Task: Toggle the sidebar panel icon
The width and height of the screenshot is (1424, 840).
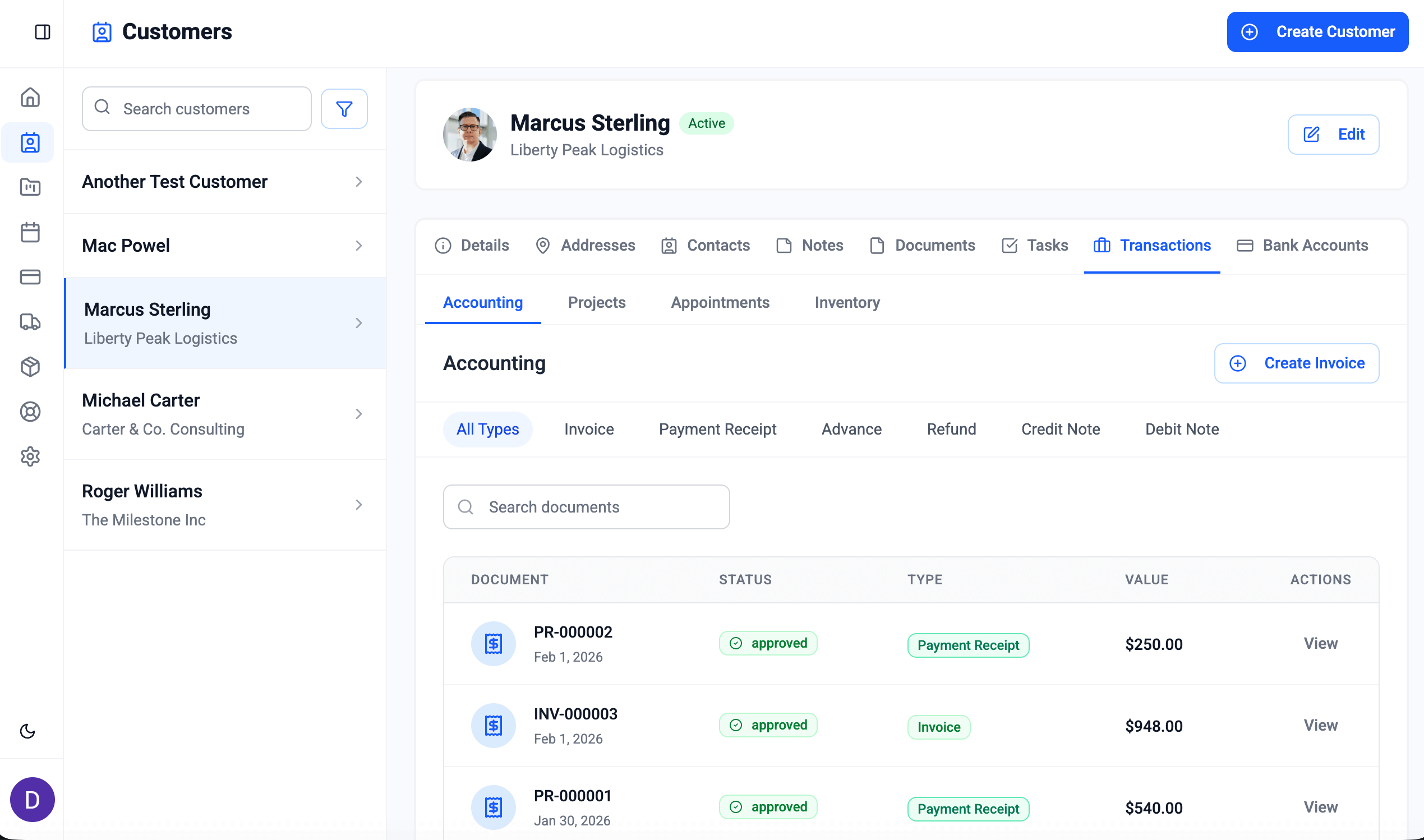Action: tap(43, 32)
